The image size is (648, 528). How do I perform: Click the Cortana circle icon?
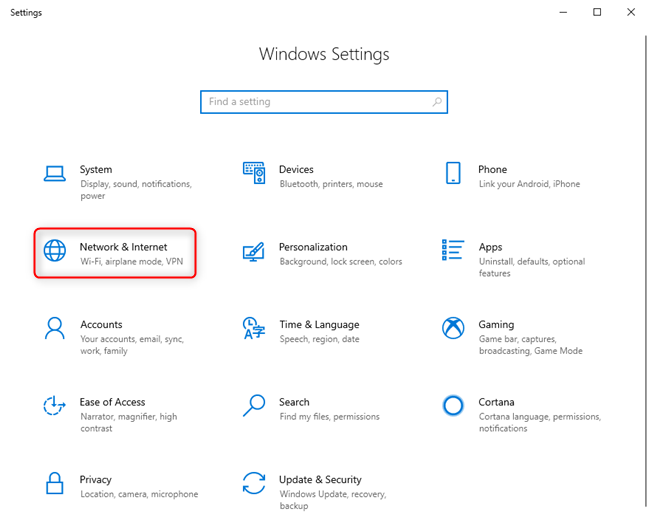(x=453, y=405)
